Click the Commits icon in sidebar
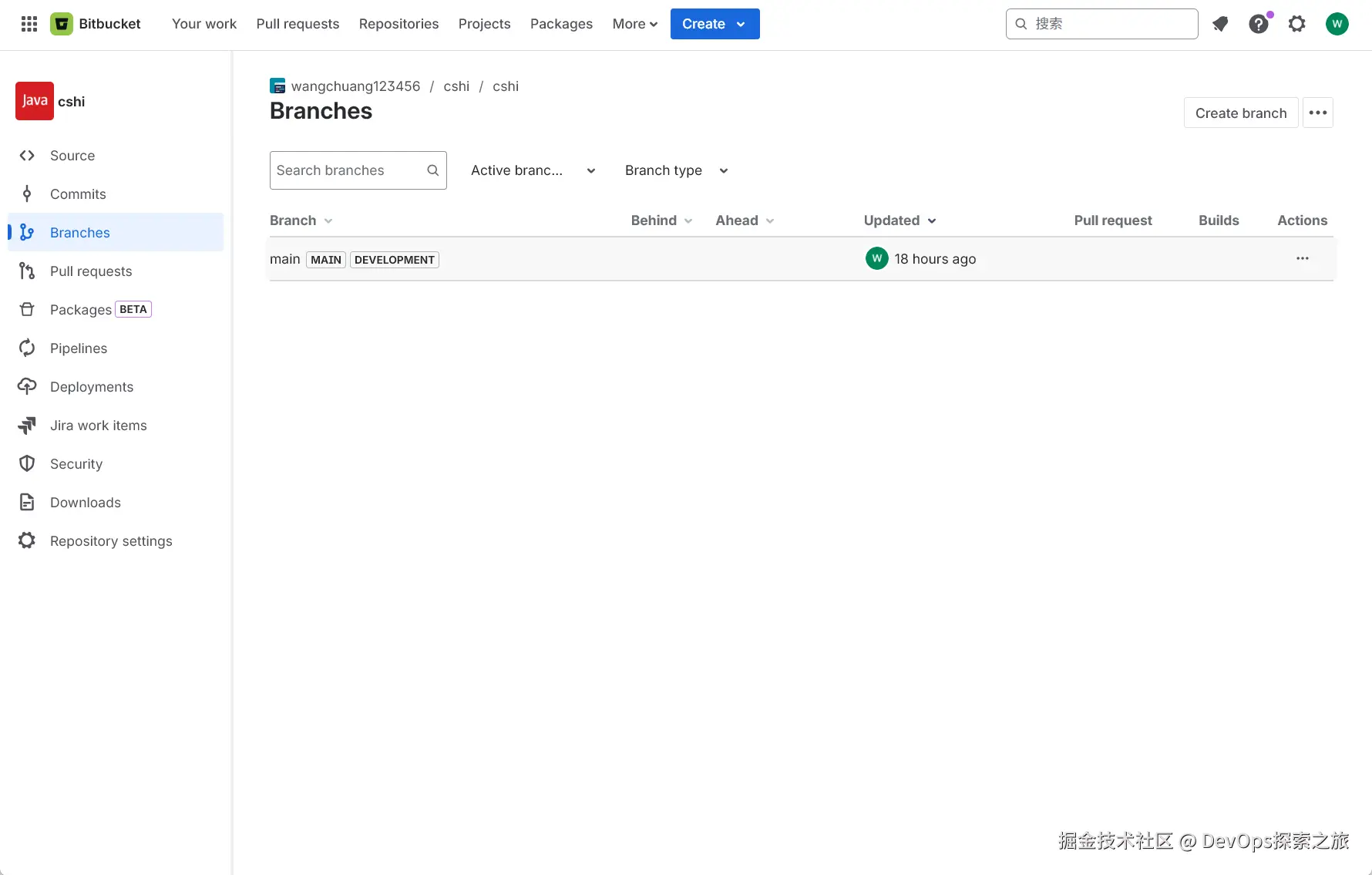This screenshot has height=875, width=1372. pos(27,194)
